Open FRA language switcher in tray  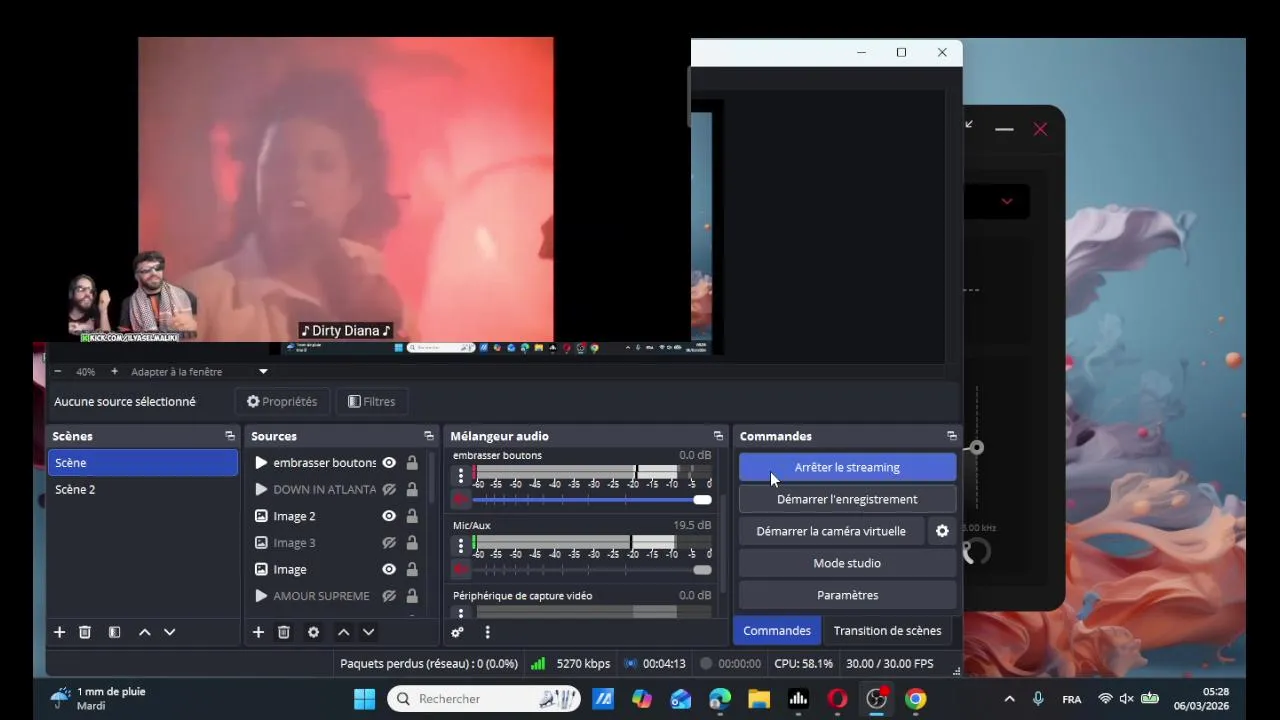(x=1072, y=699)
